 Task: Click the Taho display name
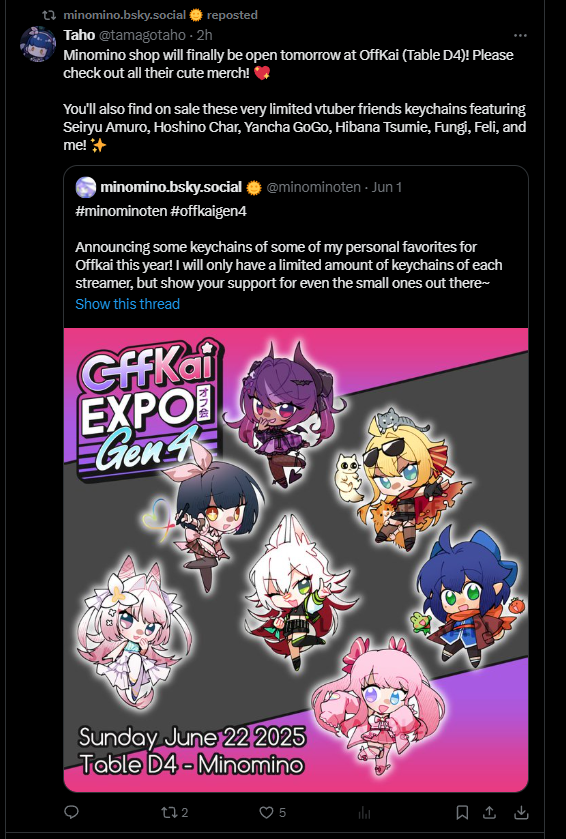79,35
